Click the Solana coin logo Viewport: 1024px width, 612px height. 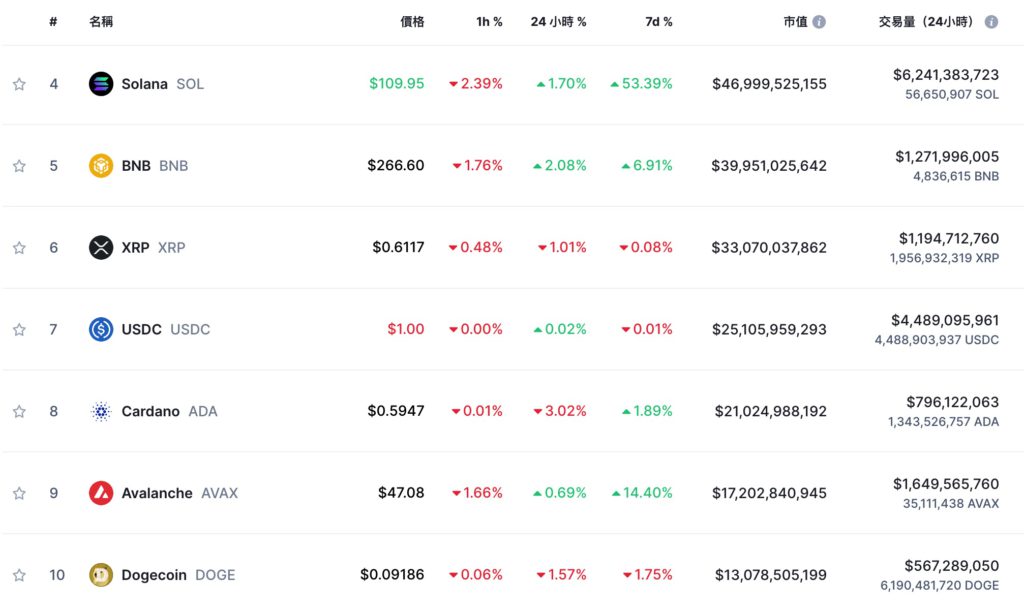tap(101, 84)
